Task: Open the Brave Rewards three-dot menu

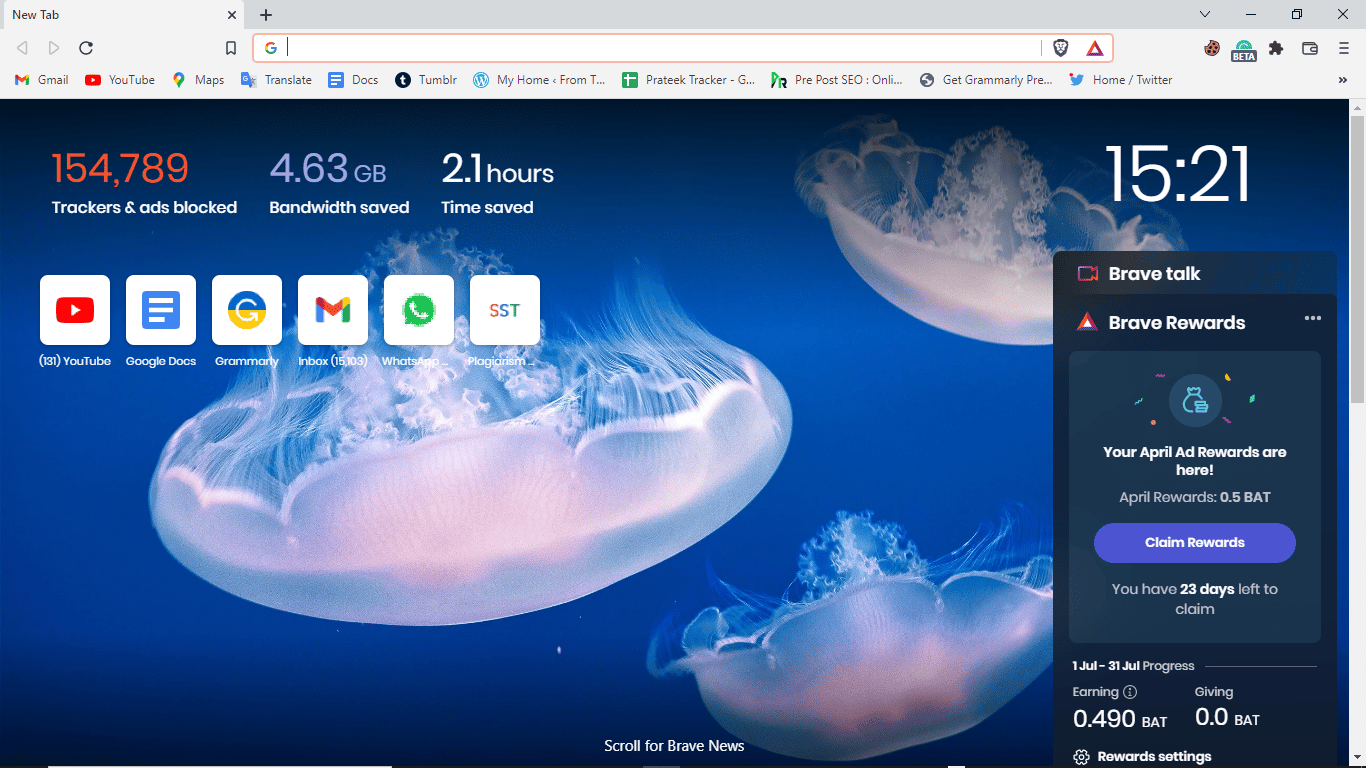Action: click(1313, 318)
